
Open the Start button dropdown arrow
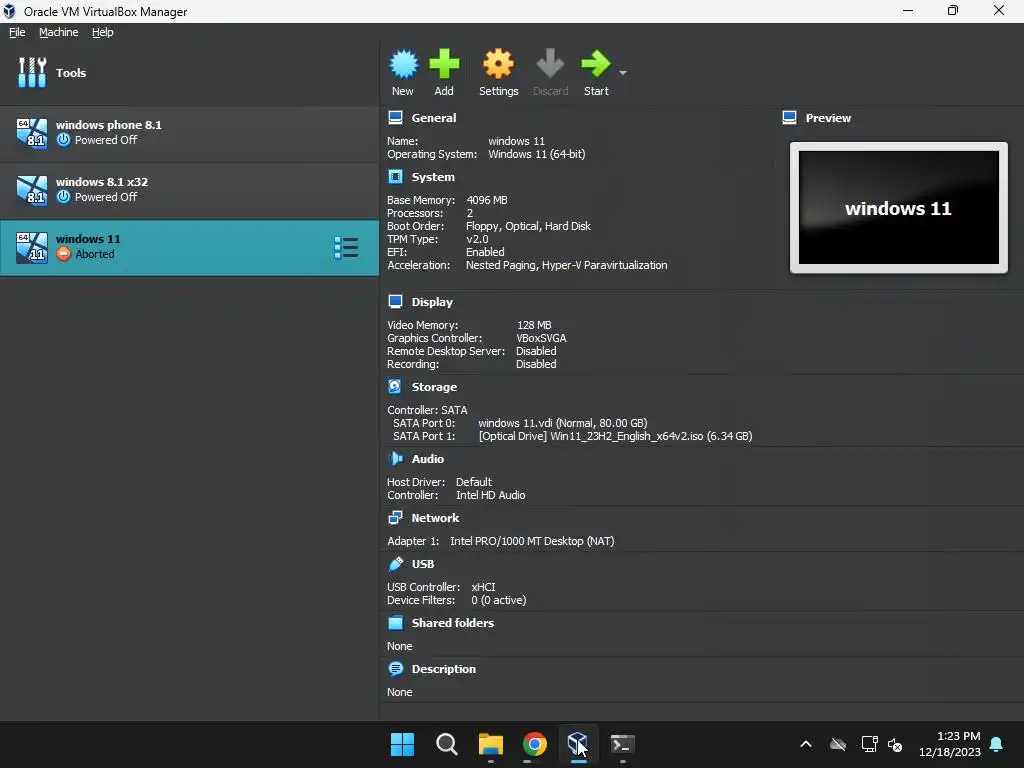622,72
